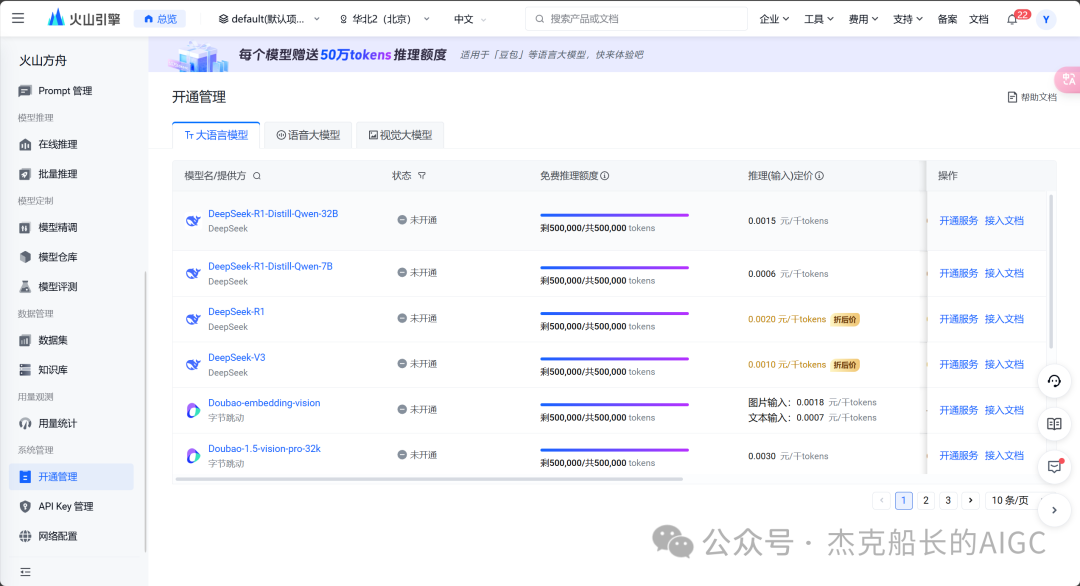1080x586 pixels.
Task: Click the 模型仓库 cube icon
Action: click(x=25, y=257)
